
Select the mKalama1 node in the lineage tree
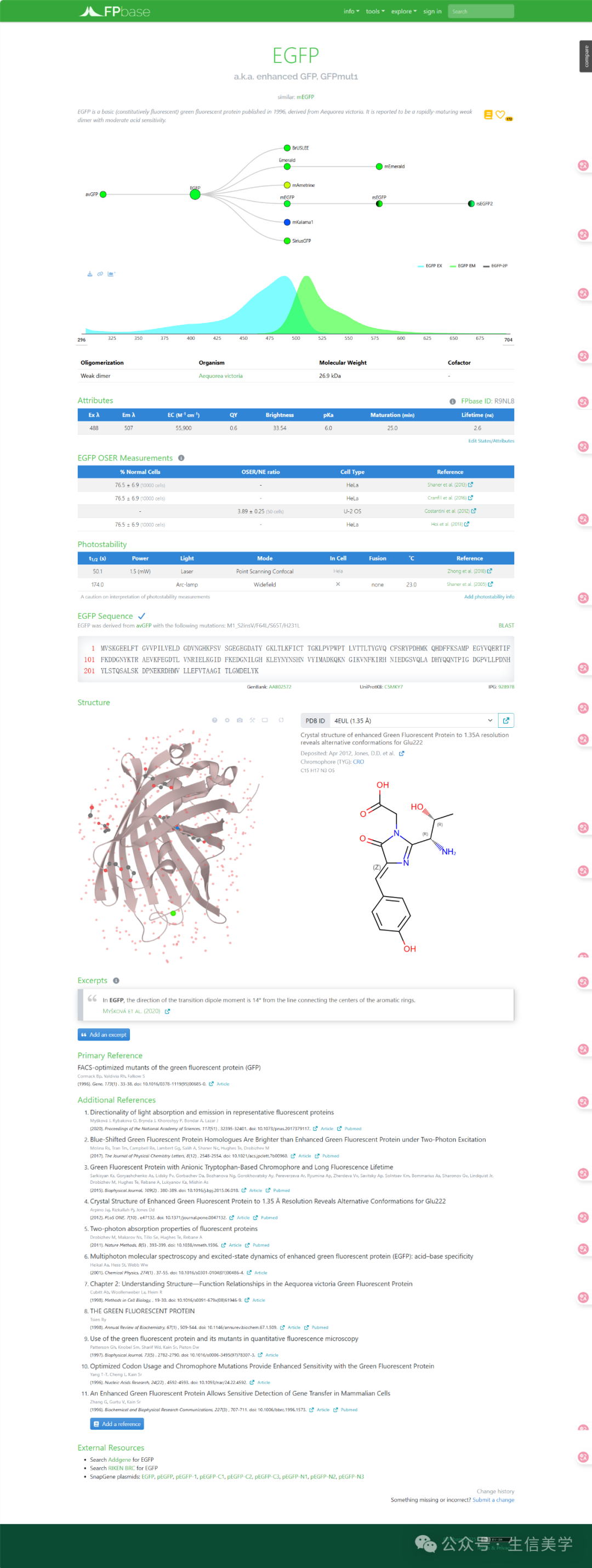point(287,222)
